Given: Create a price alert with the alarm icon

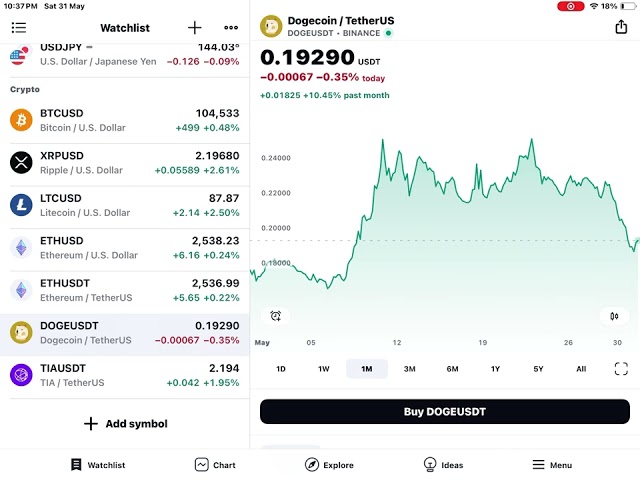Looking at the screenshot, I should tap(275, 316).
